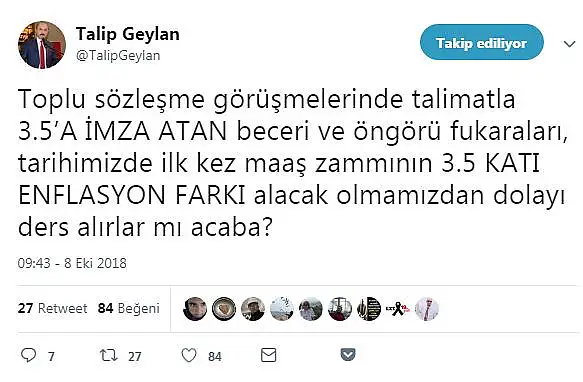Image resolution: width=583 pixels, height=382 pixels.
Task: Open the Talip Geylan display name link
Action: coord(128,34)
